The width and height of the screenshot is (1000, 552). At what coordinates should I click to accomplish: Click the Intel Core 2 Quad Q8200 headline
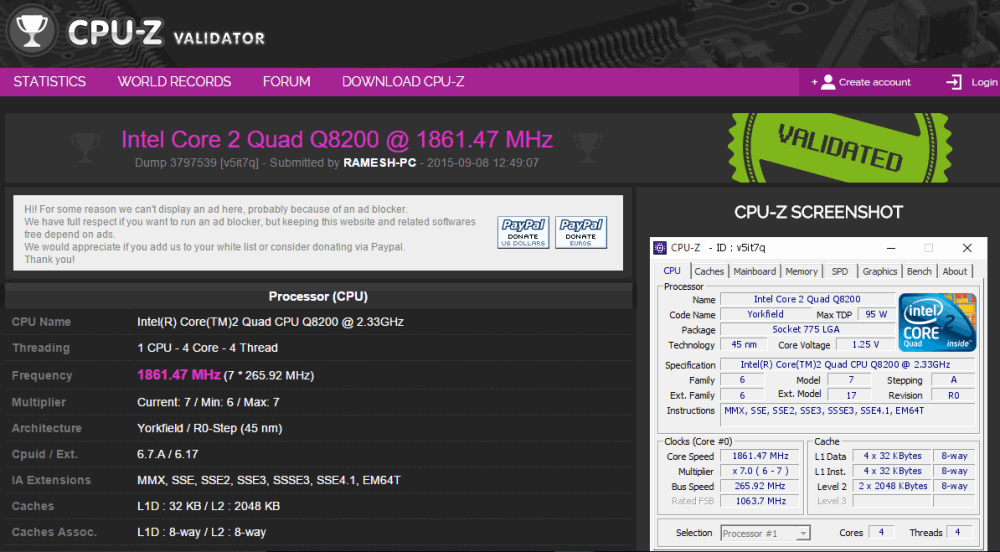(337, 140)
